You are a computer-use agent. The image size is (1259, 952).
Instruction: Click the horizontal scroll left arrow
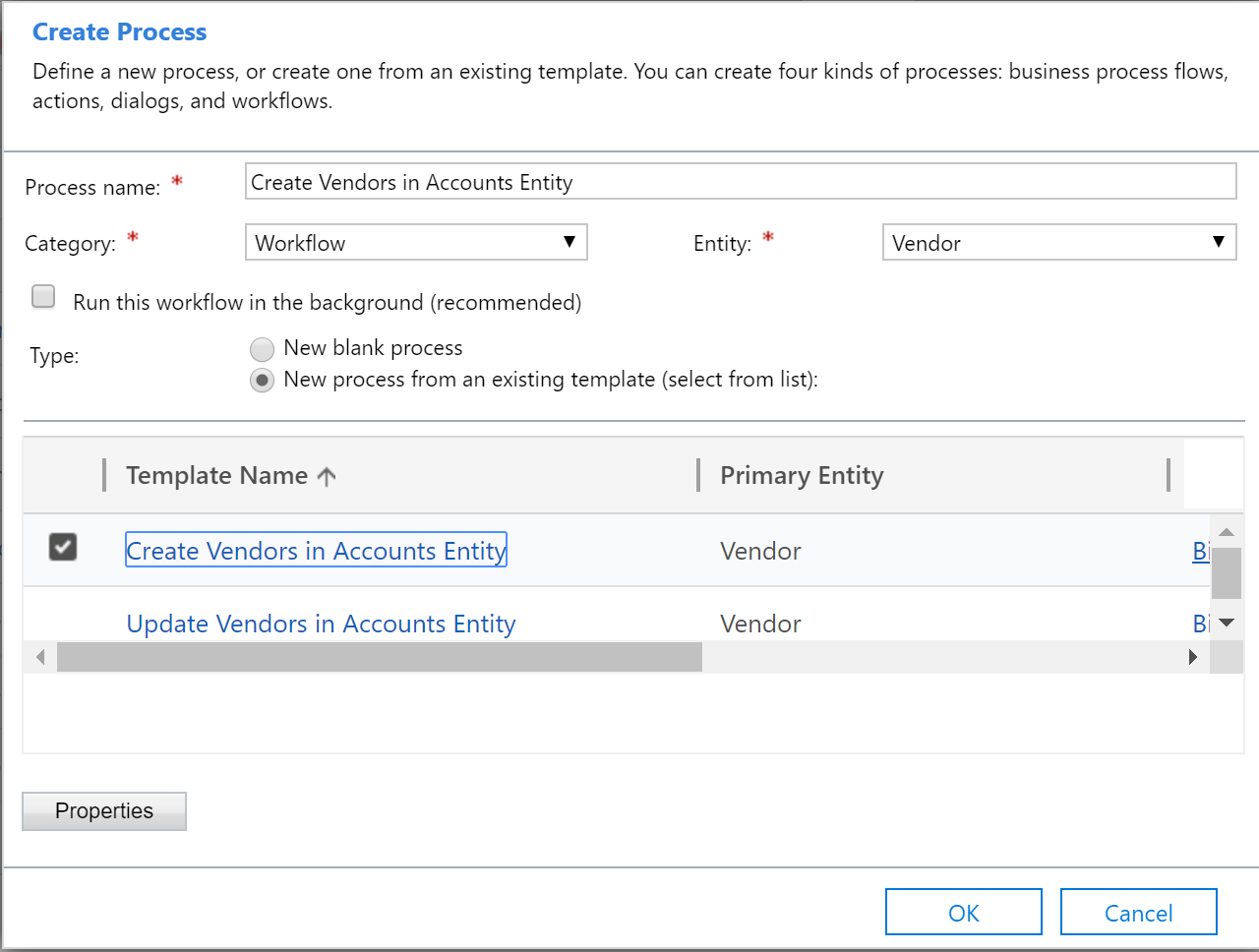(x=40, y=657)
